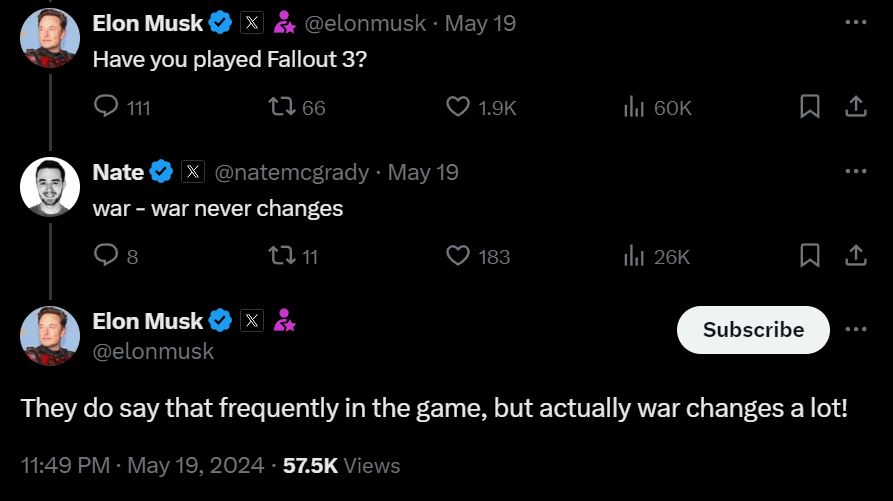Like Nate's tweet with 183 likes
The width and height of the screenshot is (893, 501).
click(x=458, y=256)
